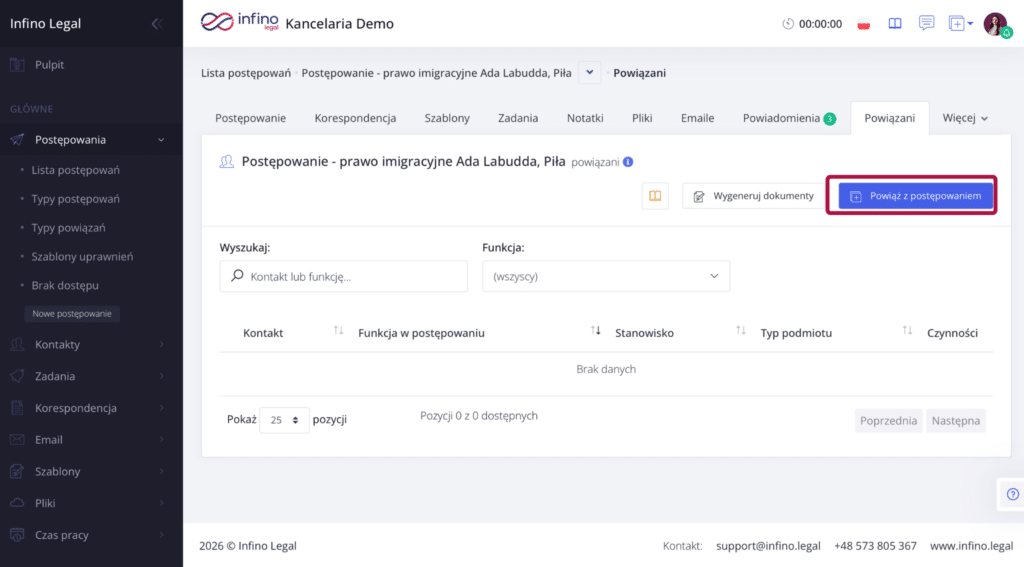This screenshot has width=1024, height=567.
Task: Click the Pliki cloud icon in sidebar
Action: (x=18, y=503)
